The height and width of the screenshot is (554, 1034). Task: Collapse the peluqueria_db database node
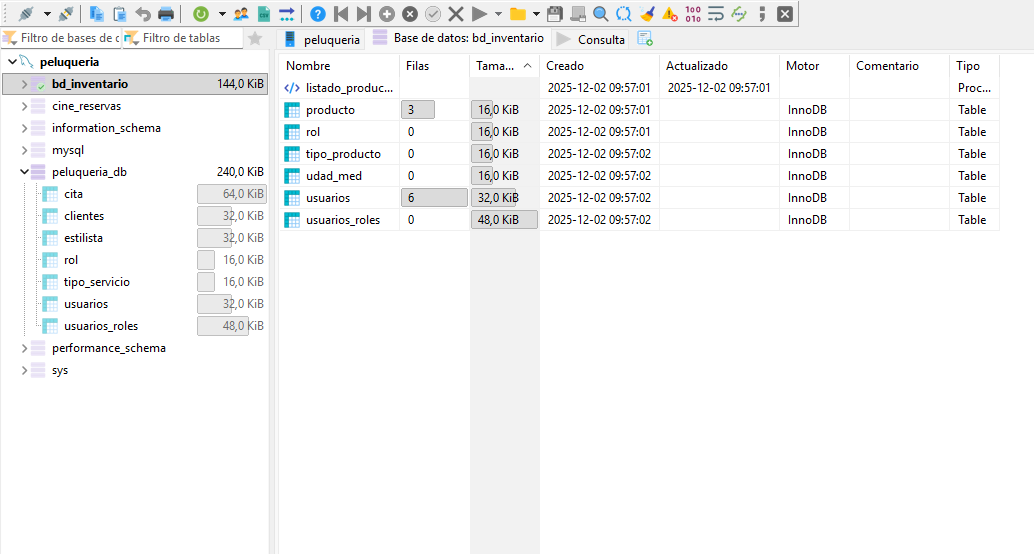tap(24, 172)
